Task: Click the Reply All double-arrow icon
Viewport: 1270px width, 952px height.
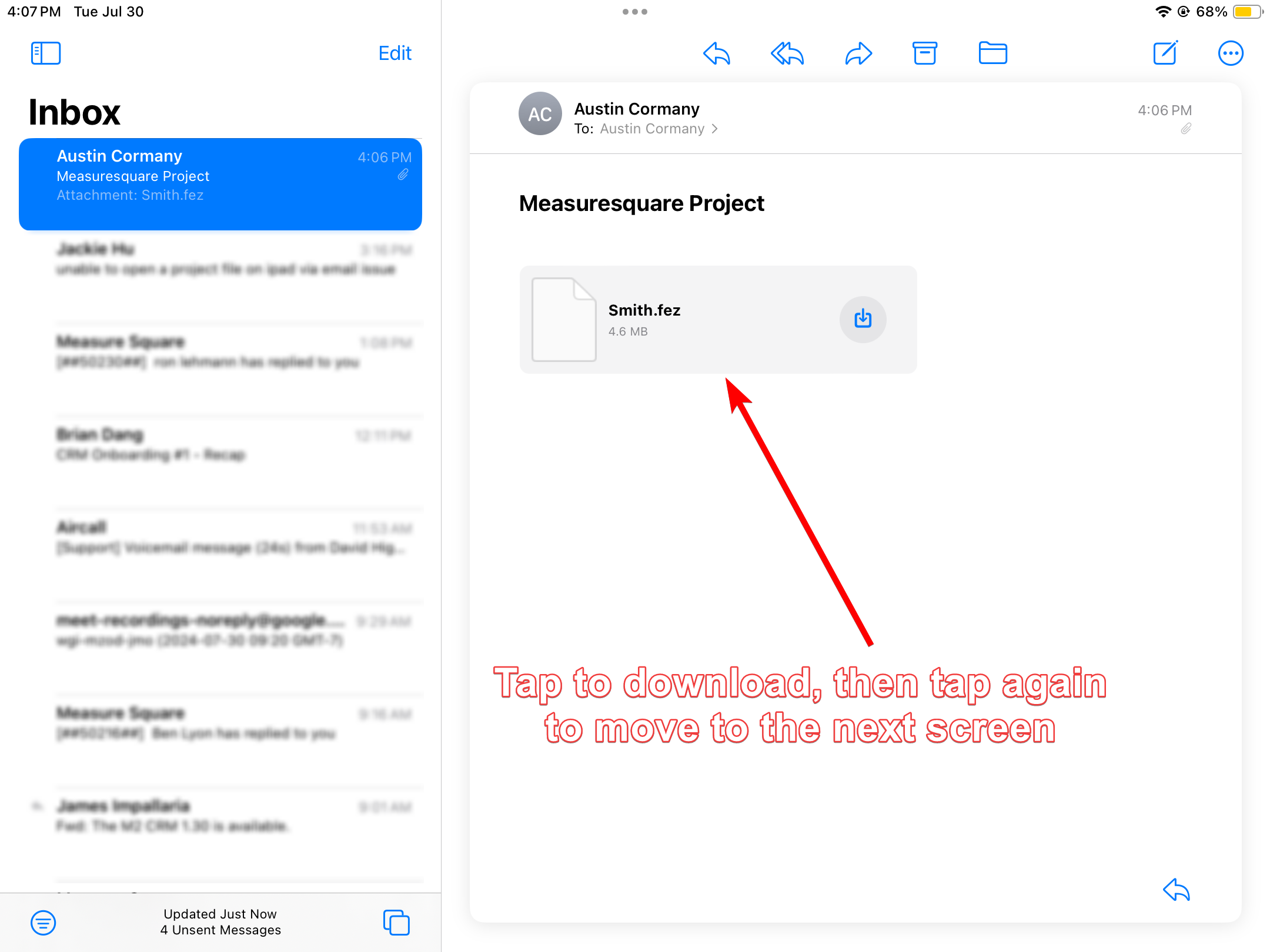Action: (787, 53)
